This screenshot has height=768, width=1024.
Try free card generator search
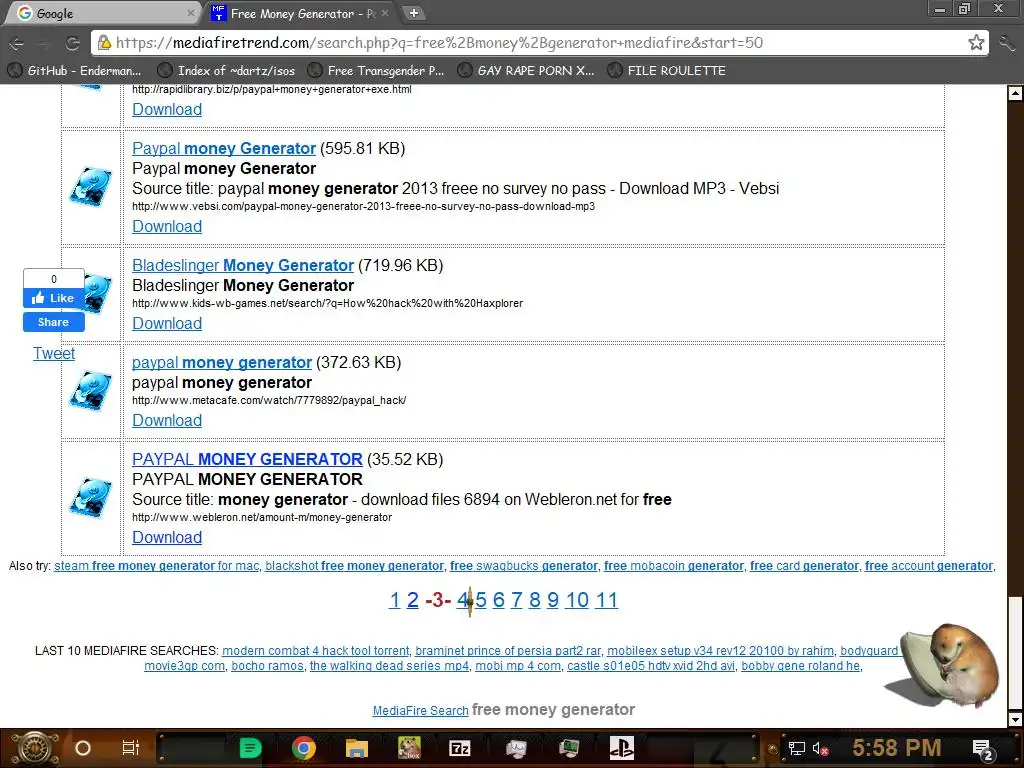[x=805, y=566]
